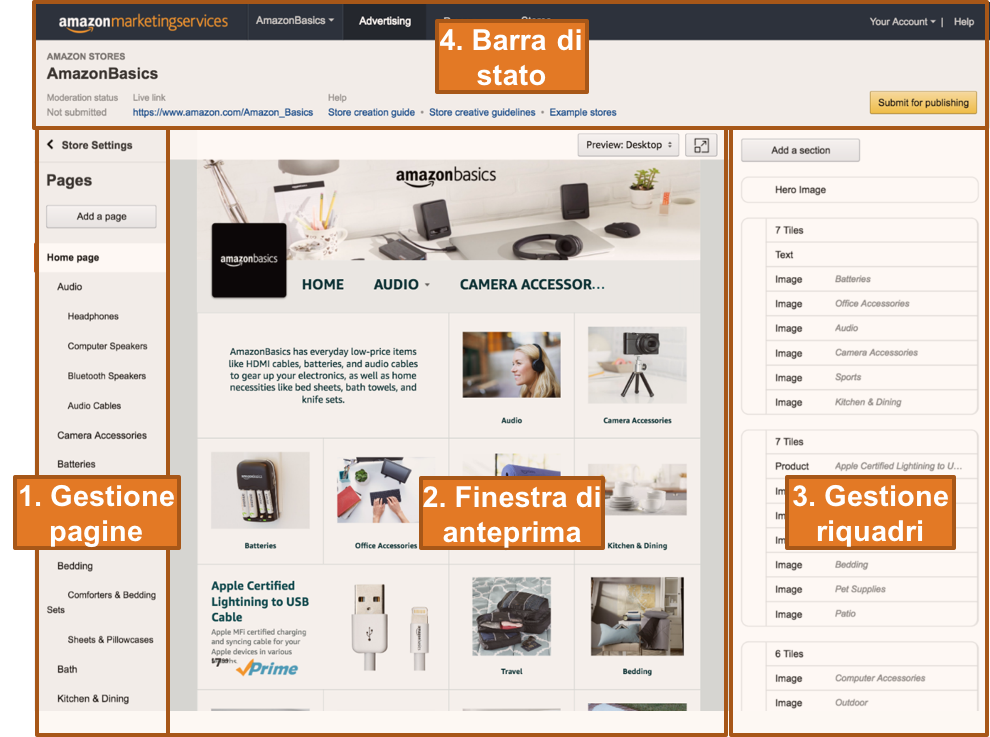Select Image Camera Accessories tile row
This screenshot has height=737, width=990.
[x=871, y=353]
